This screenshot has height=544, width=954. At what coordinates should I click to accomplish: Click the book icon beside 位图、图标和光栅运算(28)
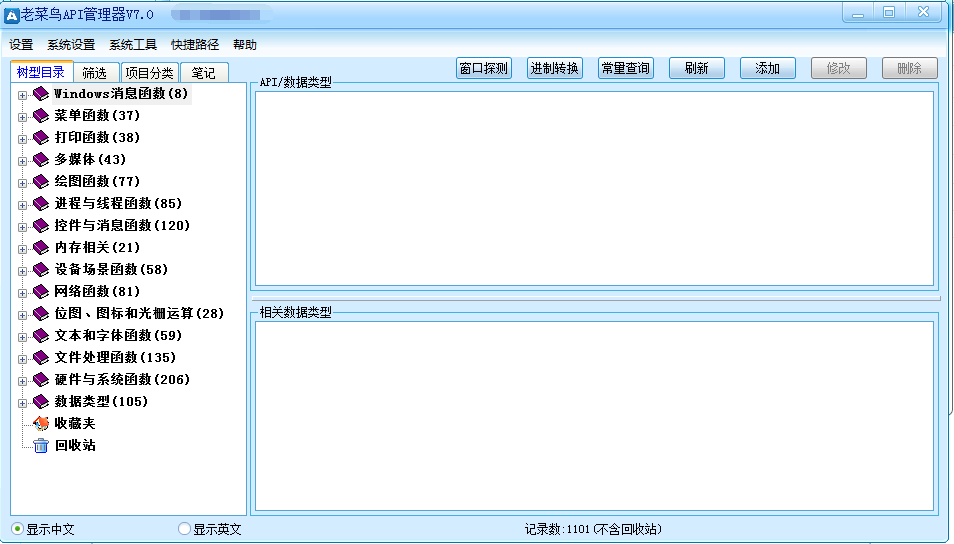[x=41, y=313]
